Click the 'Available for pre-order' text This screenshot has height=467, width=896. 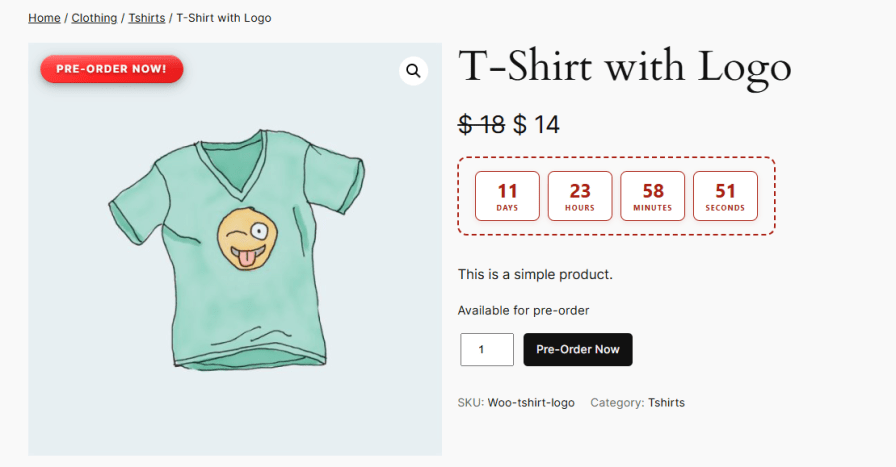click(523, 310)
